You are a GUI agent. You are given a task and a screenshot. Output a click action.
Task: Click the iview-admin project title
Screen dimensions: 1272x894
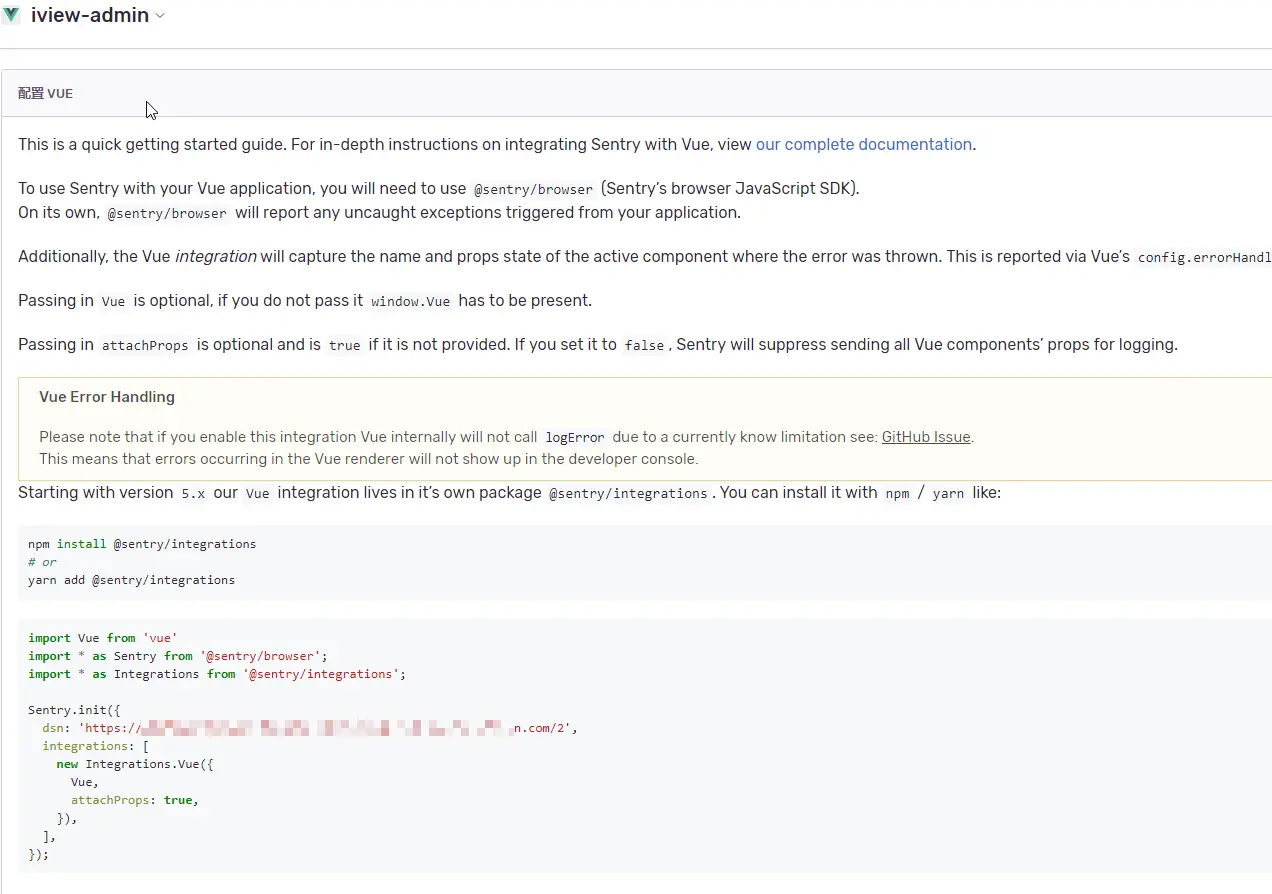click(90, 15)
